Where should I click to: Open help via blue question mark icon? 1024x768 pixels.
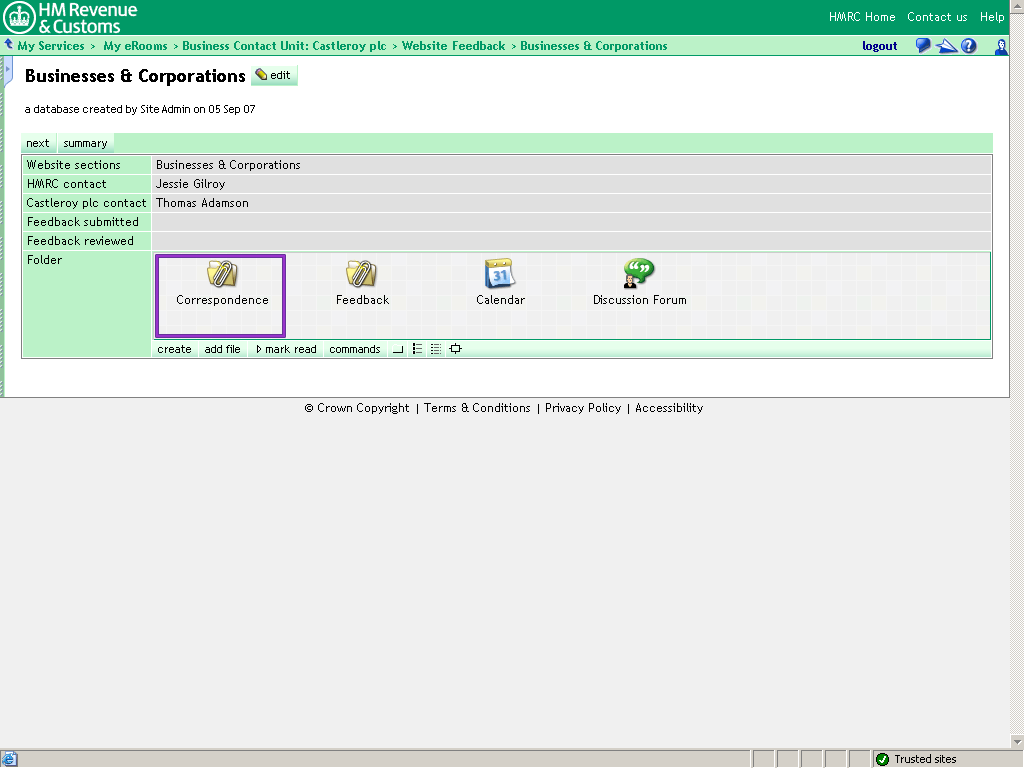tap(968, 46)
